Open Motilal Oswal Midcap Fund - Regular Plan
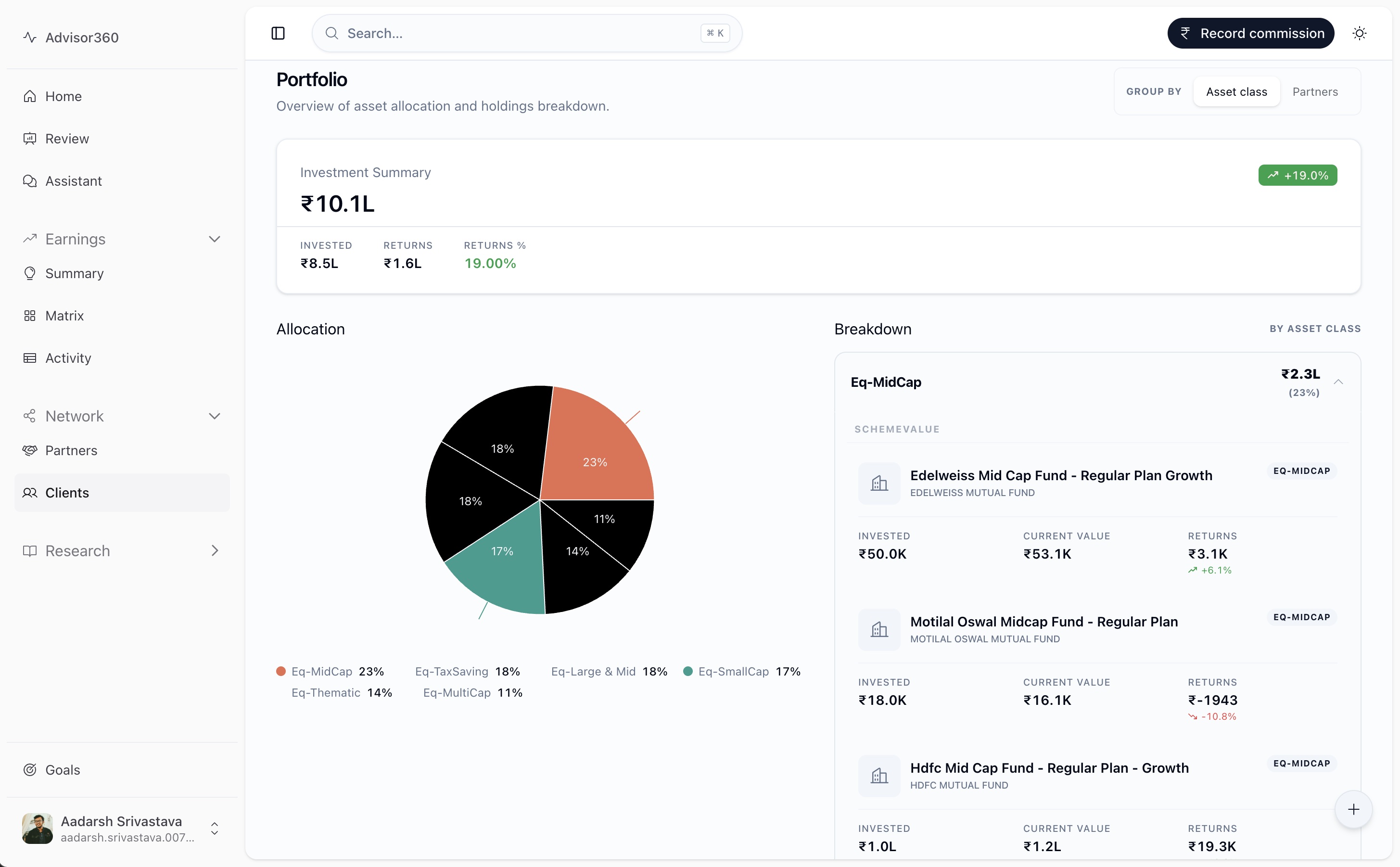This screenshot has height=867, width=1400. point(1044,622)
